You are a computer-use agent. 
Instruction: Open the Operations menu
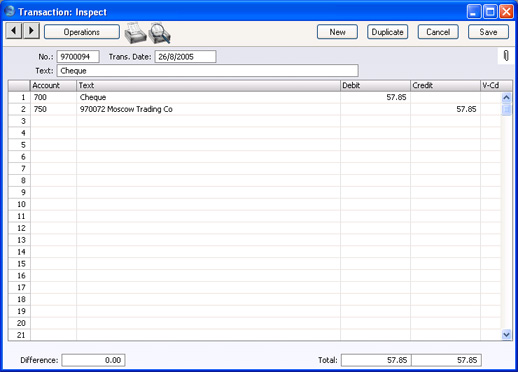[82, 32]
